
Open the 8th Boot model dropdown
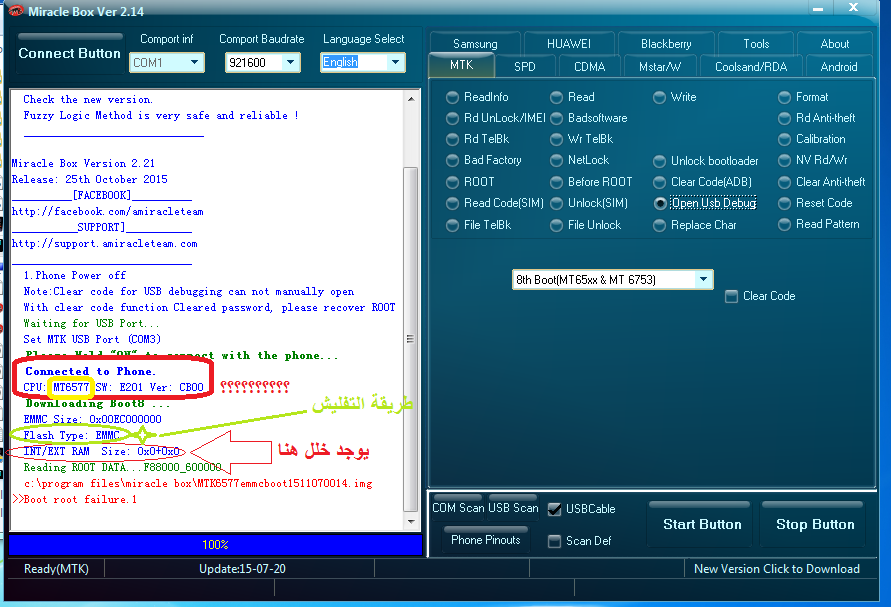pyautogui.click(x=613, y=280)
